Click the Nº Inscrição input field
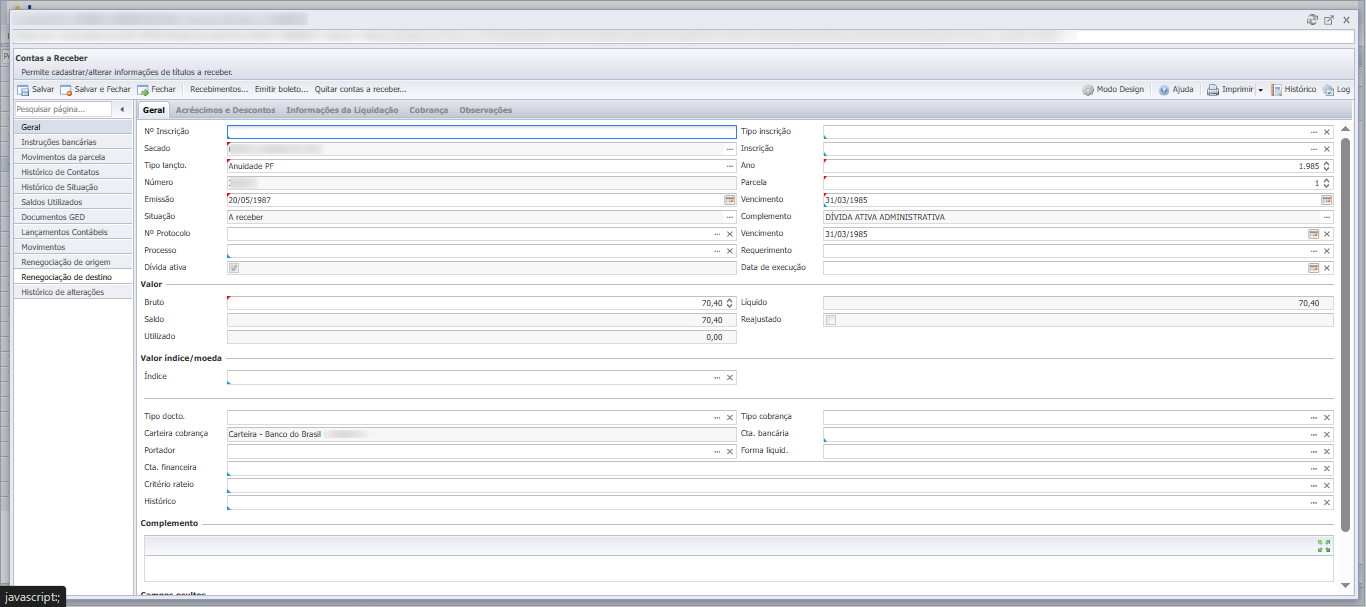Viewport: 1366px width, 607px height. [482, 132]
